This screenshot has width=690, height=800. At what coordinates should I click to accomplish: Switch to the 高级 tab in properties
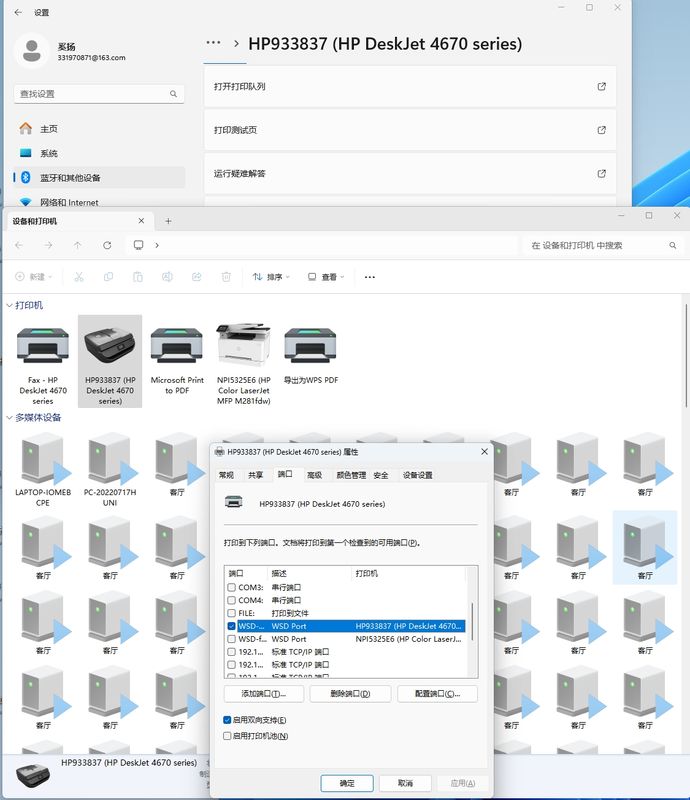pyautogui.click(x=314, y=475)
